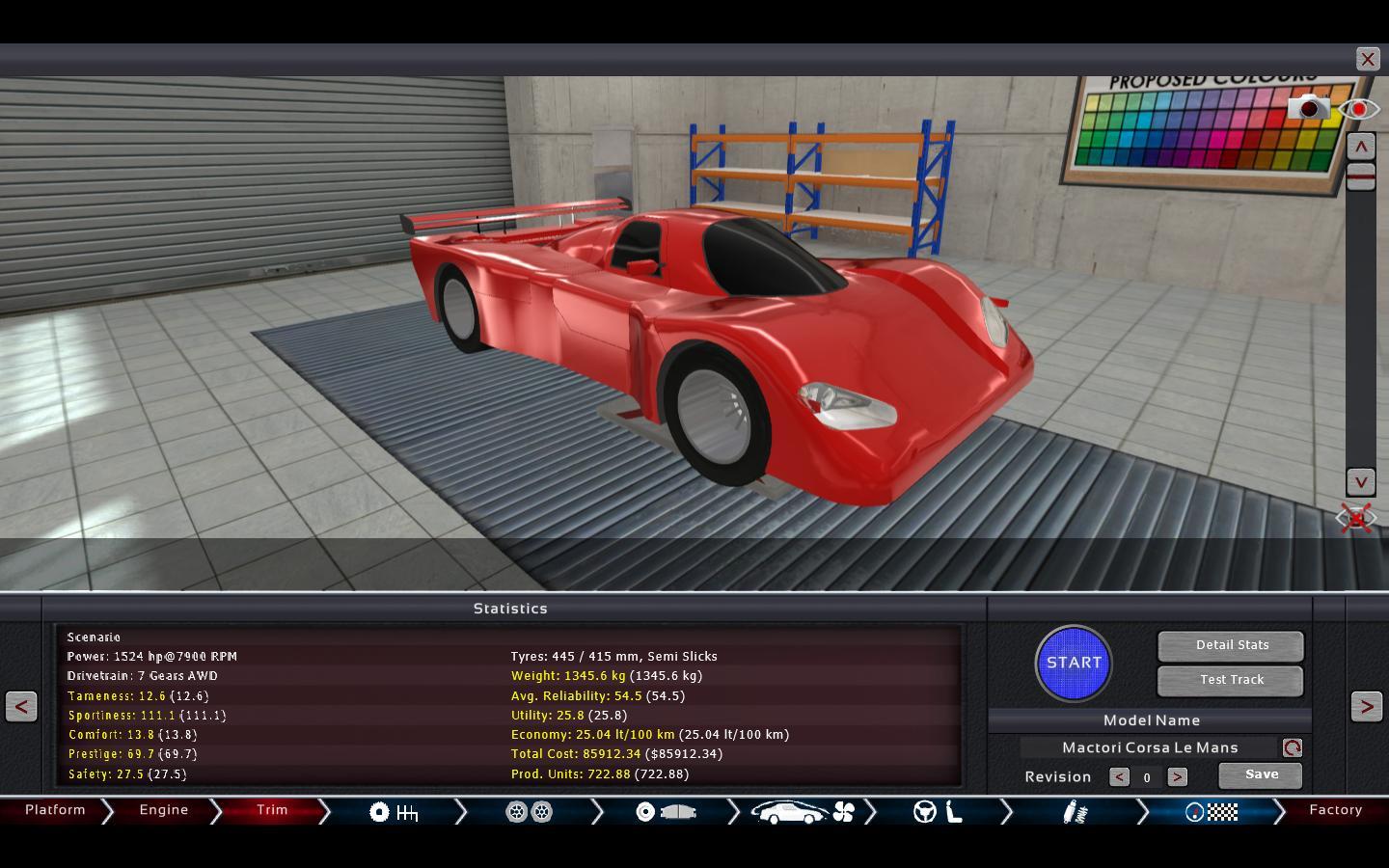Open the wheels and tyres tab icon
1389x868 pixels.
(x=529, y=812)
